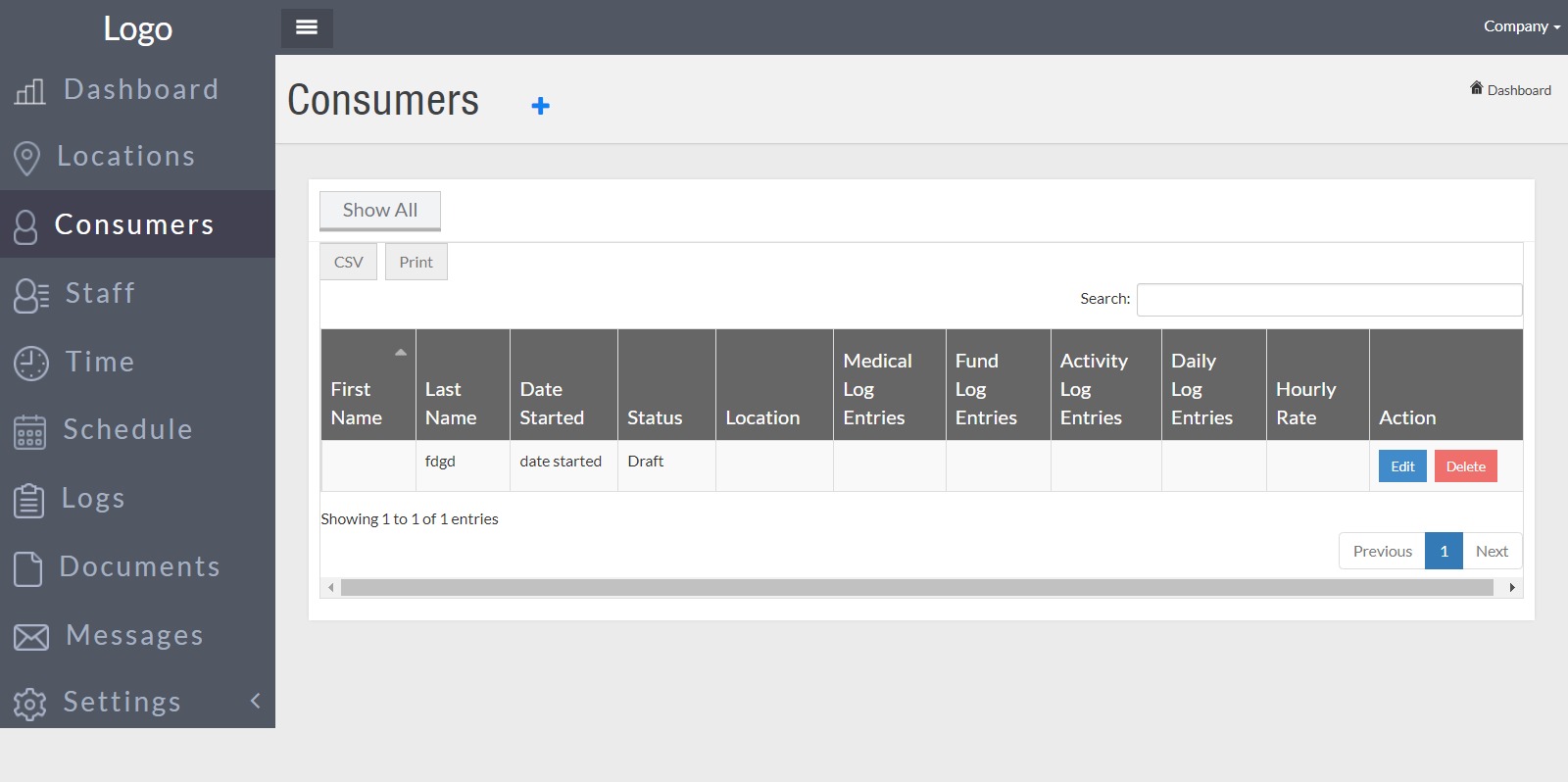Image resolution: width=1568 pixels, height=782 pixels.
Task: Click the Print button
Action: 416,262
